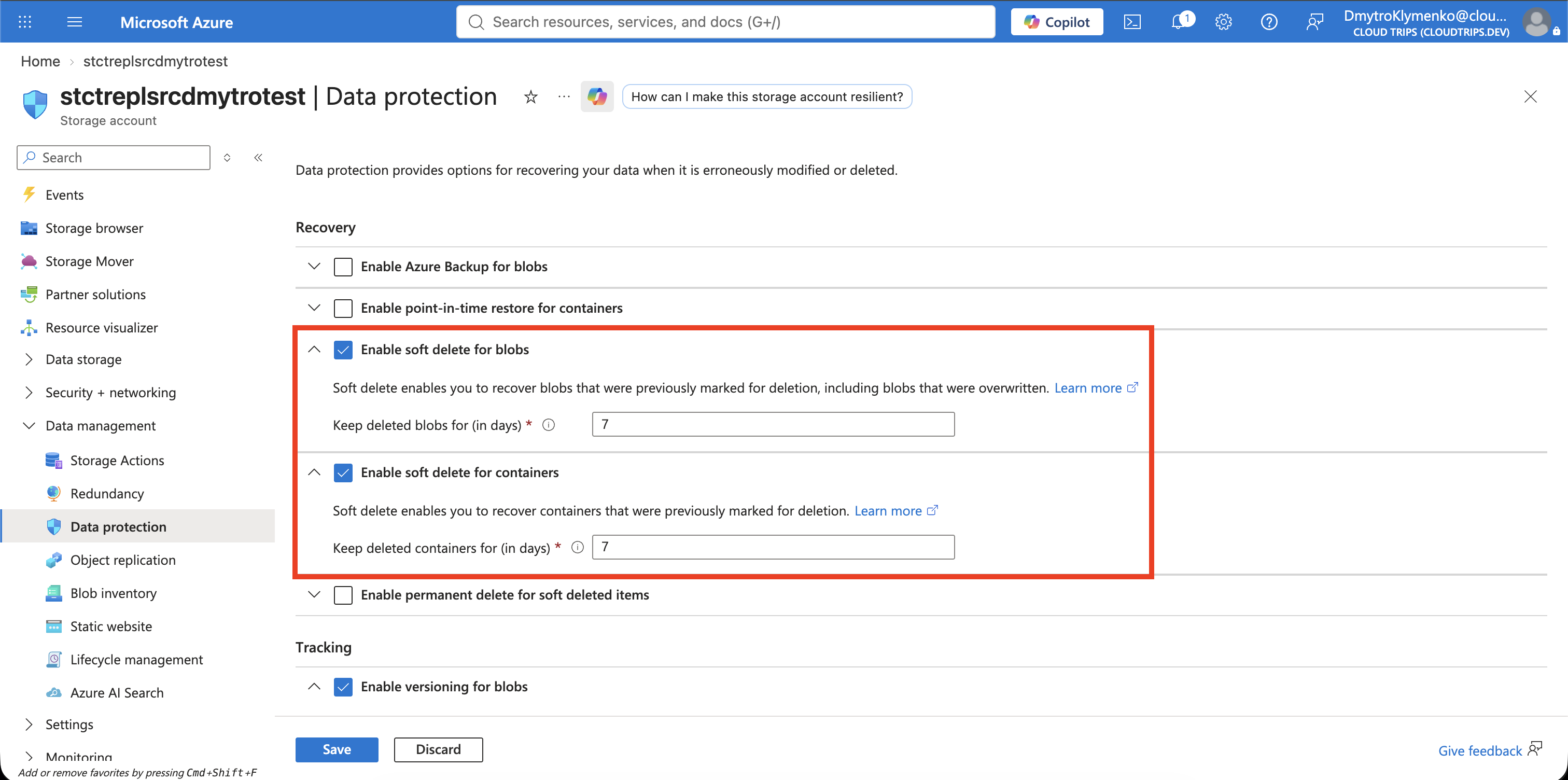Expand Security + networking group
This screenshot has width=1568, height=780.
coord(29,393)
